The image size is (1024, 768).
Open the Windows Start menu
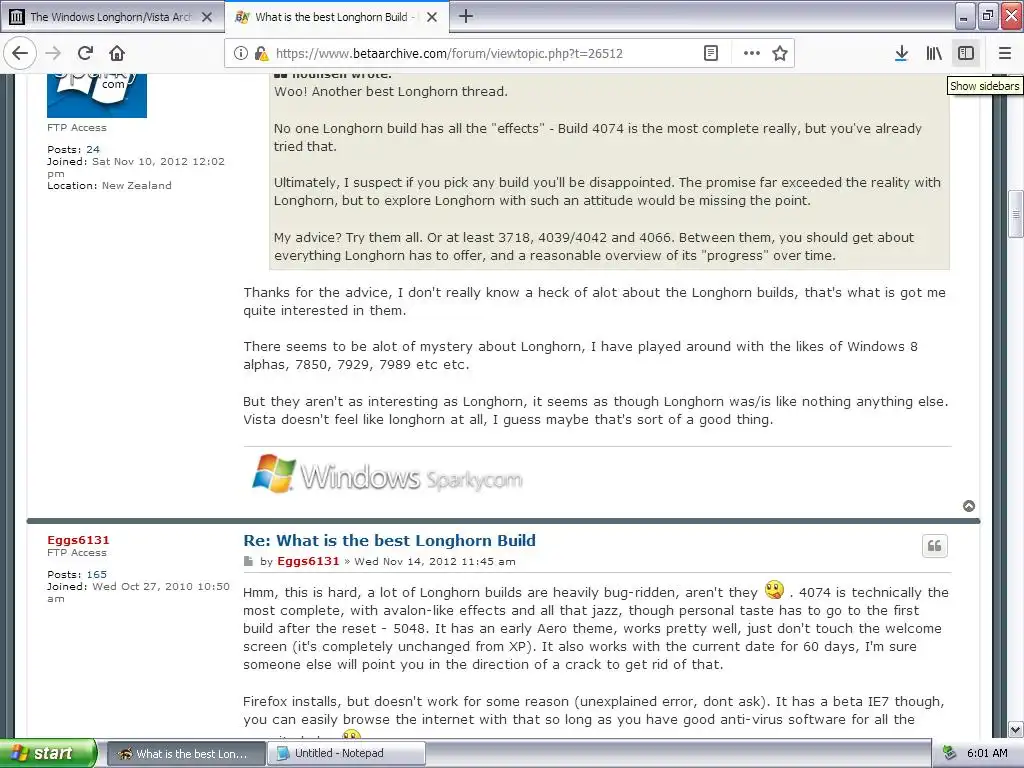47,753
